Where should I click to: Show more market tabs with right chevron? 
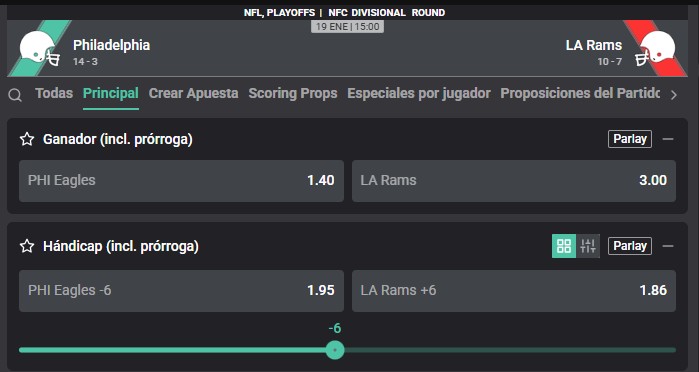point(674,95)
